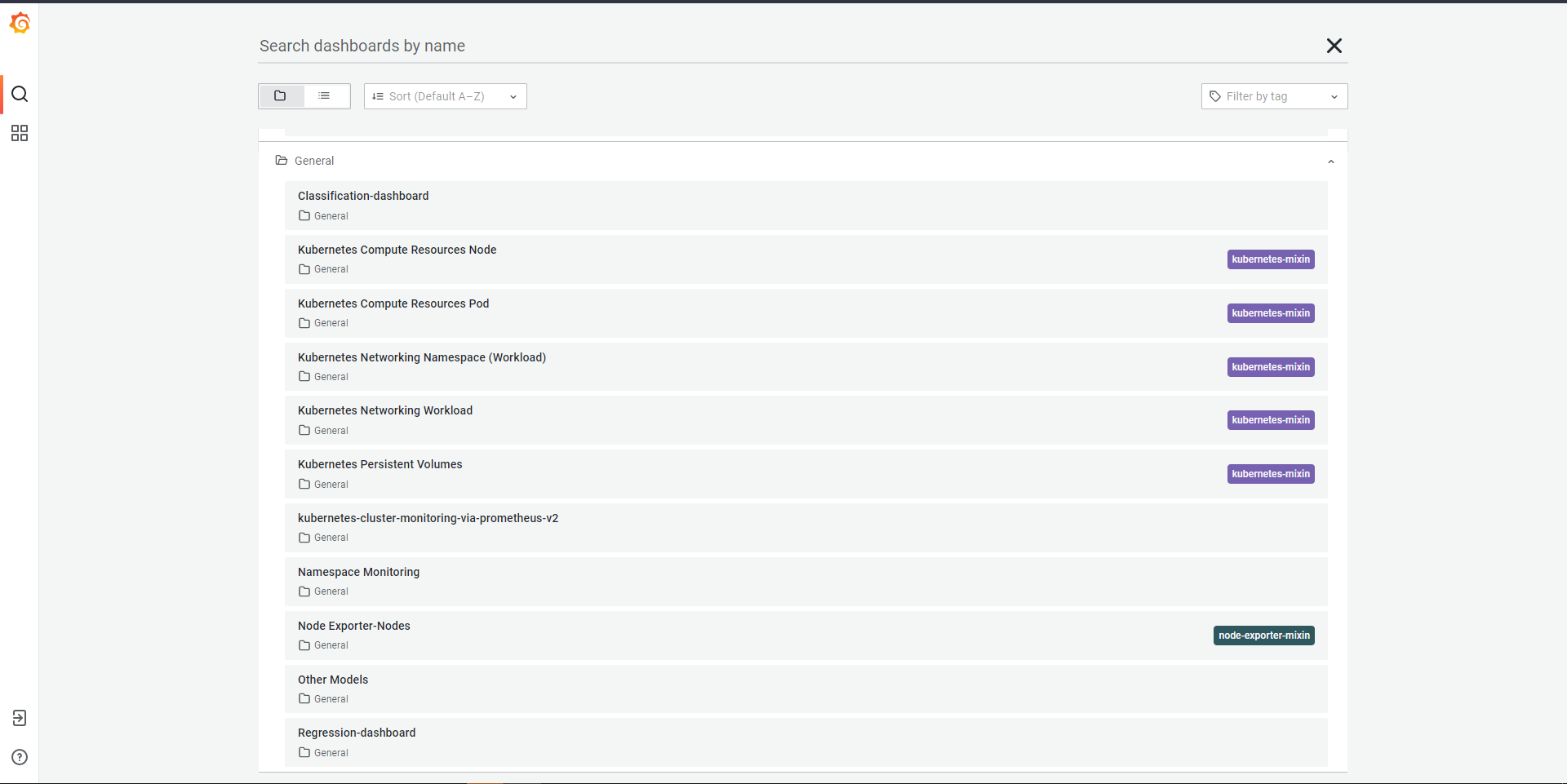The width and height of the screenshot is (1567, 784).
Task: Open Kubernetes Compute Resources Node dashboard
Action: point(806,259)
